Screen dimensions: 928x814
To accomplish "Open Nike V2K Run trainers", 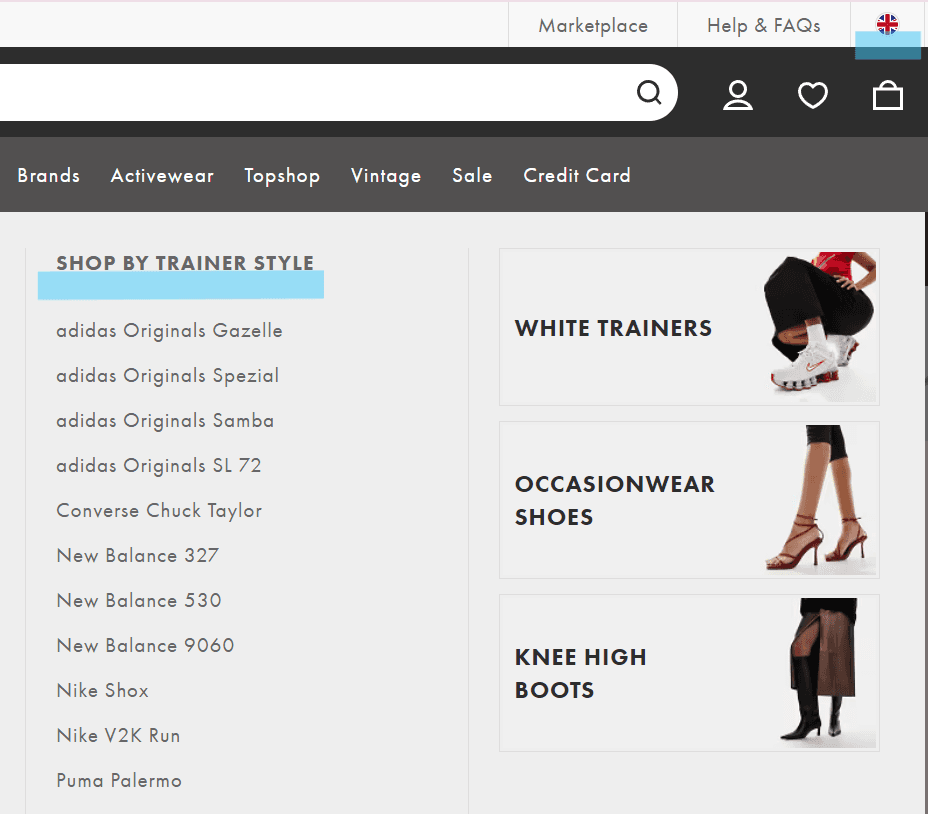I will [118, 735].
